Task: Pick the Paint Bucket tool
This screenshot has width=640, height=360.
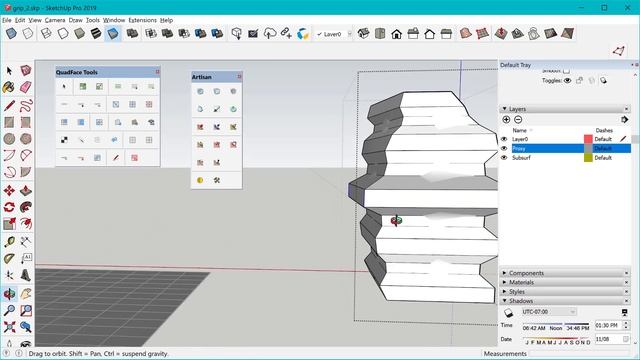Action: coord(9,87)
